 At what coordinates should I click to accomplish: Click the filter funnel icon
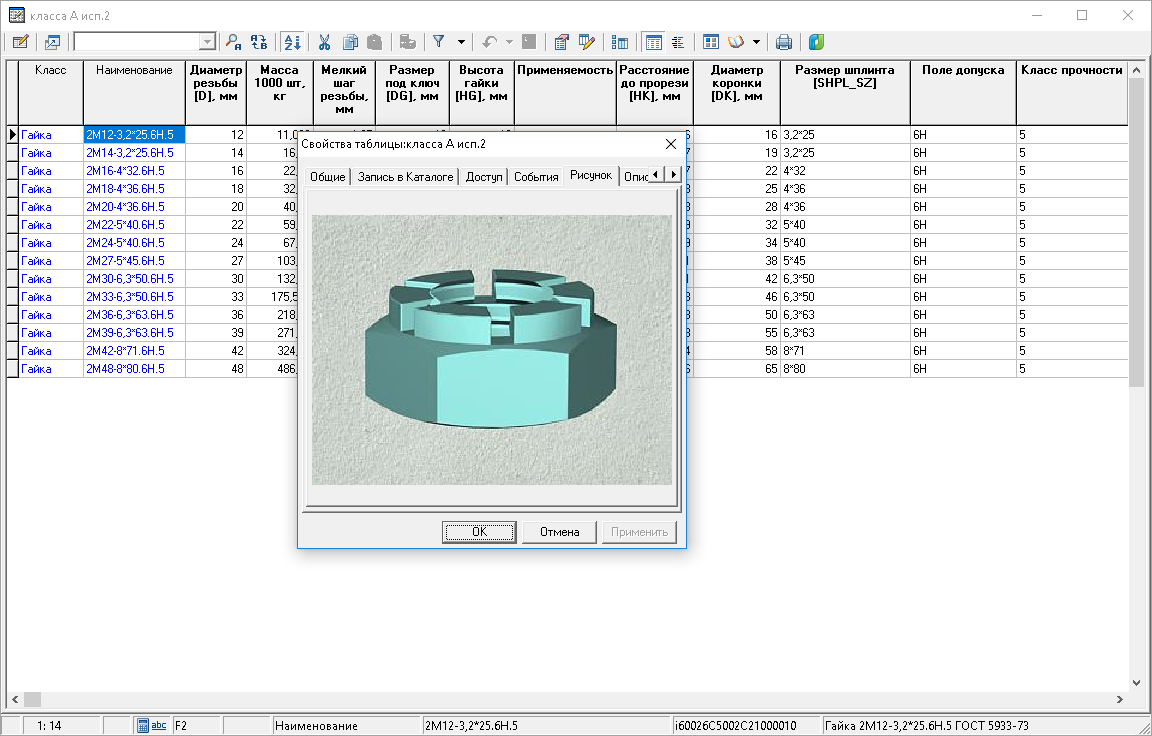(438, 42)
